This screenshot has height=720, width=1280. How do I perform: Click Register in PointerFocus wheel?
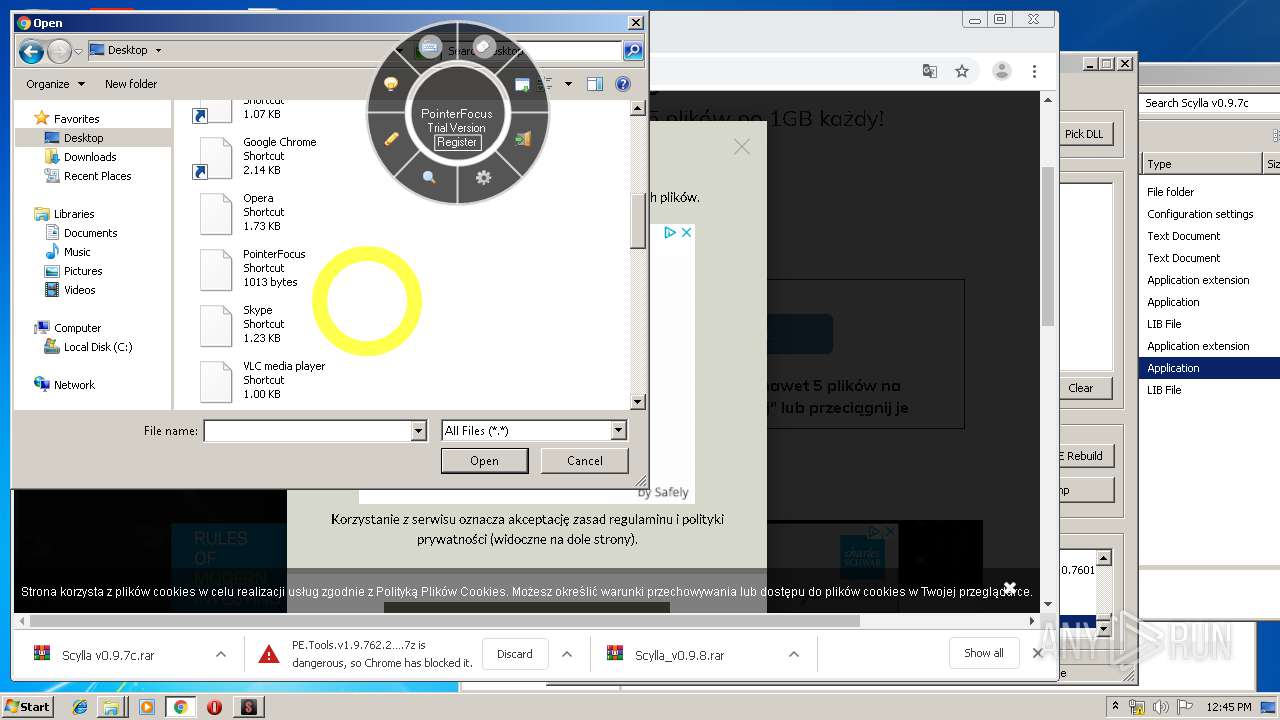(457, 142)
